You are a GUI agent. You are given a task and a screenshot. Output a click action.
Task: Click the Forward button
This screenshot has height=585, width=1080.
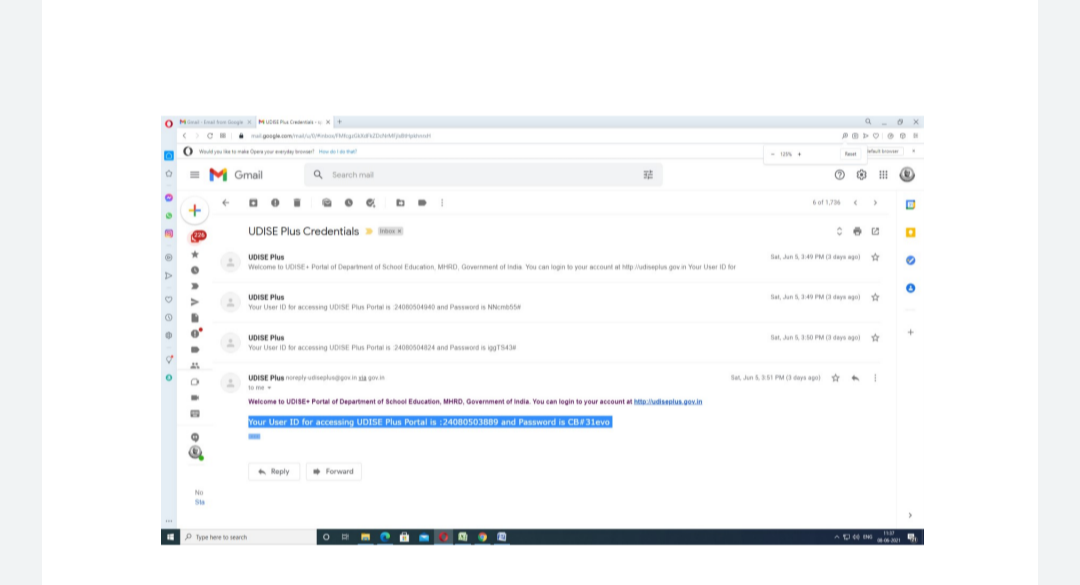(333, 472)
